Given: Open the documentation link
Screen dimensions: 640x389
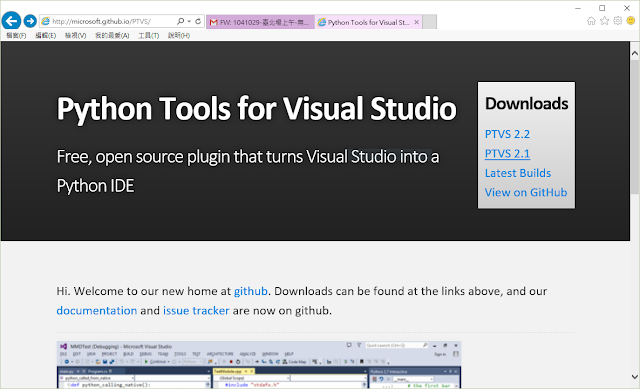Looking at the screenshot, I should 97,311.
